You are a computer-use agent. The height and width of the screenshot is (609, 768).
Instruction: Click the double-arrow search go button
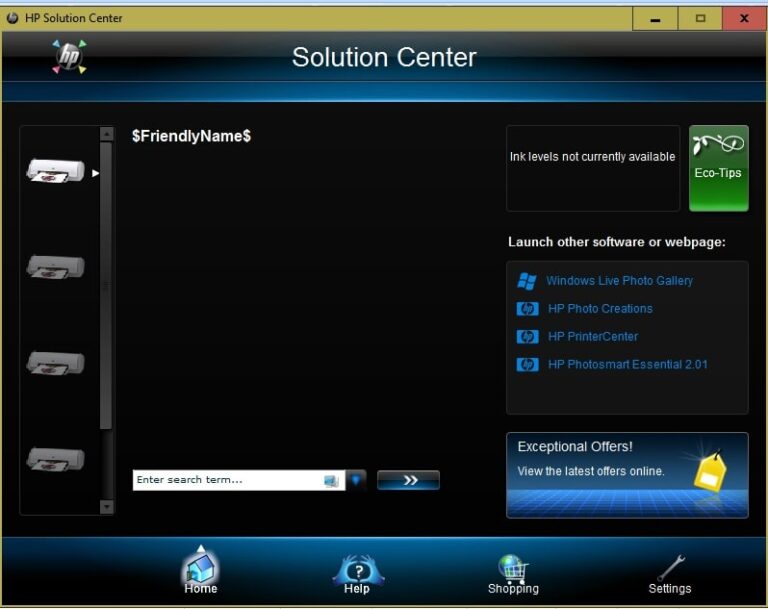[x=408, y=480]
